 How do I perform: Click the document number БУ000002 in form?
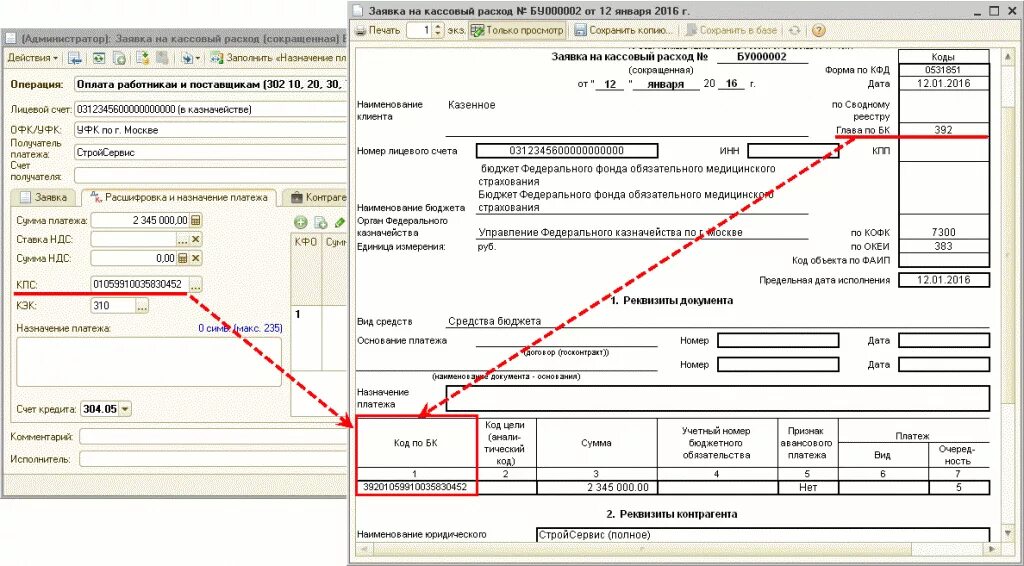click(x=761, y=56)
